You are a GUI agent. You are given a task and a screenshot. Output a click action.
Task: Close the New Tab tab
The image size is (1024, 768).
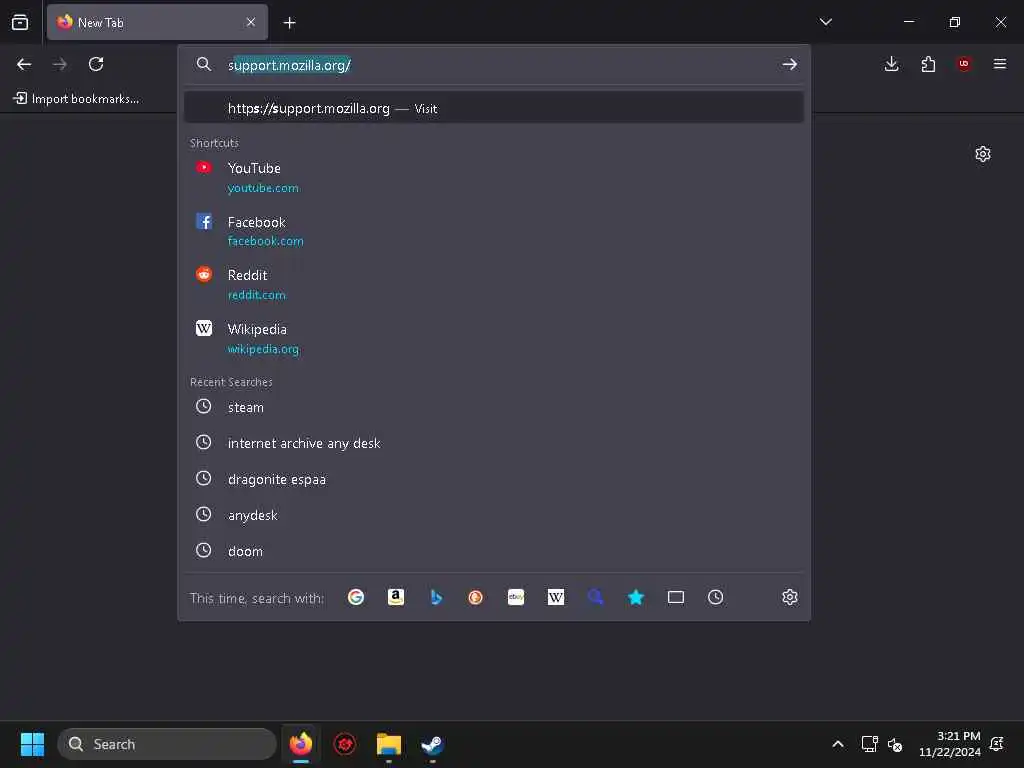(251, 22)
